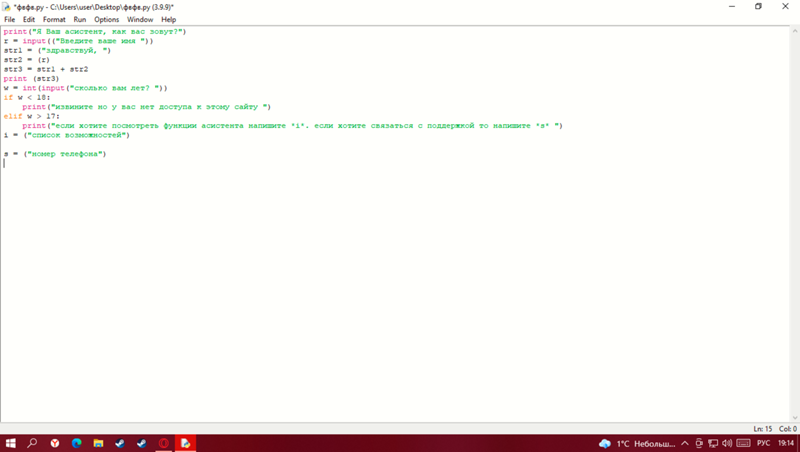Image resolution: width=800 pixels, height=452 pixels.
Task: Open File Explorer from the taskbar
Action: pyautogui.click(x=98, y=443)
